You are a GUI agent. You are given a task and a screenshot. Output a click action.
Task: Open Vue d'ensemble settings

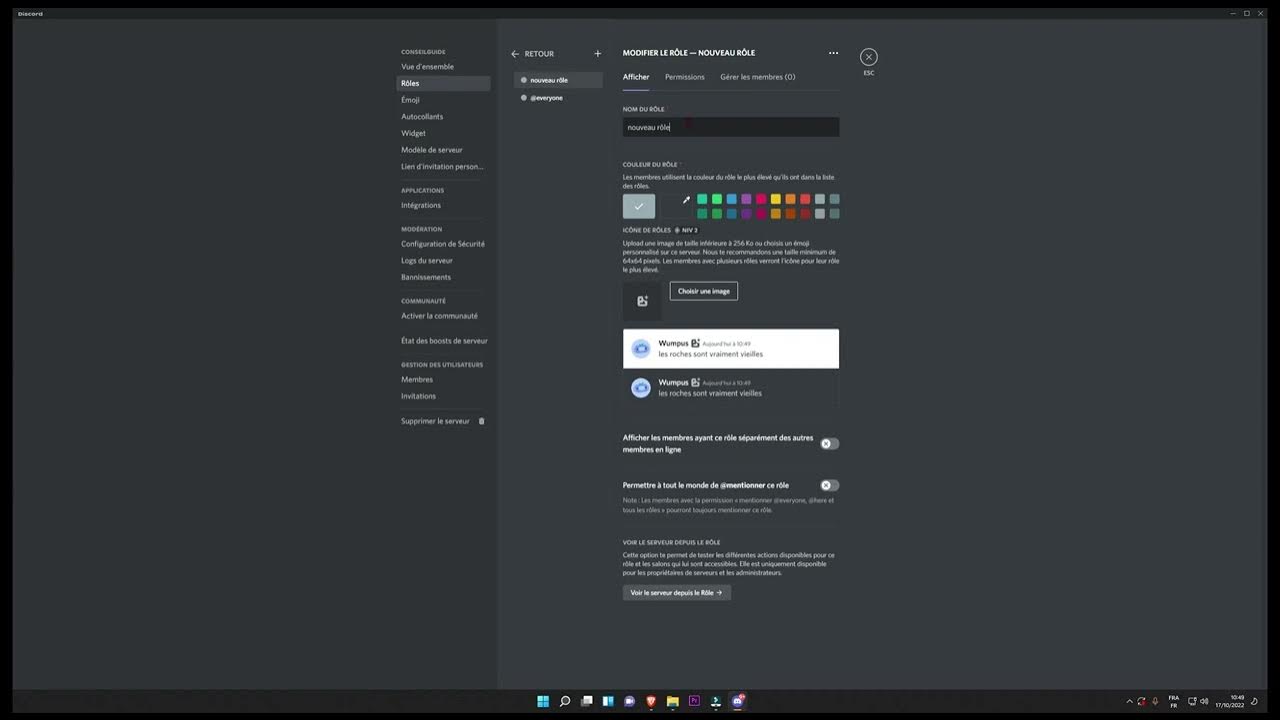[443, 67]
